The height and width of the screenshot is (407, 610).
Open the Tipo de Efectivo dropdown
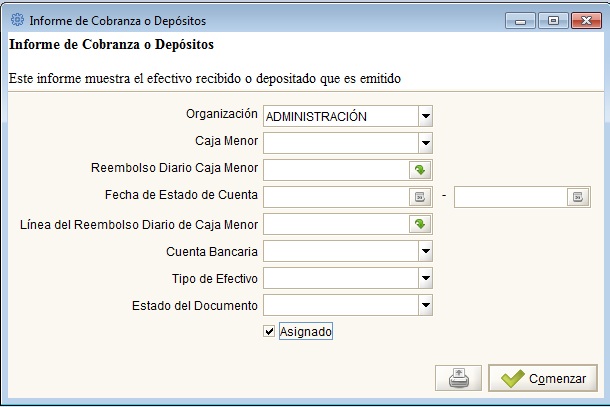coord(426,278)
